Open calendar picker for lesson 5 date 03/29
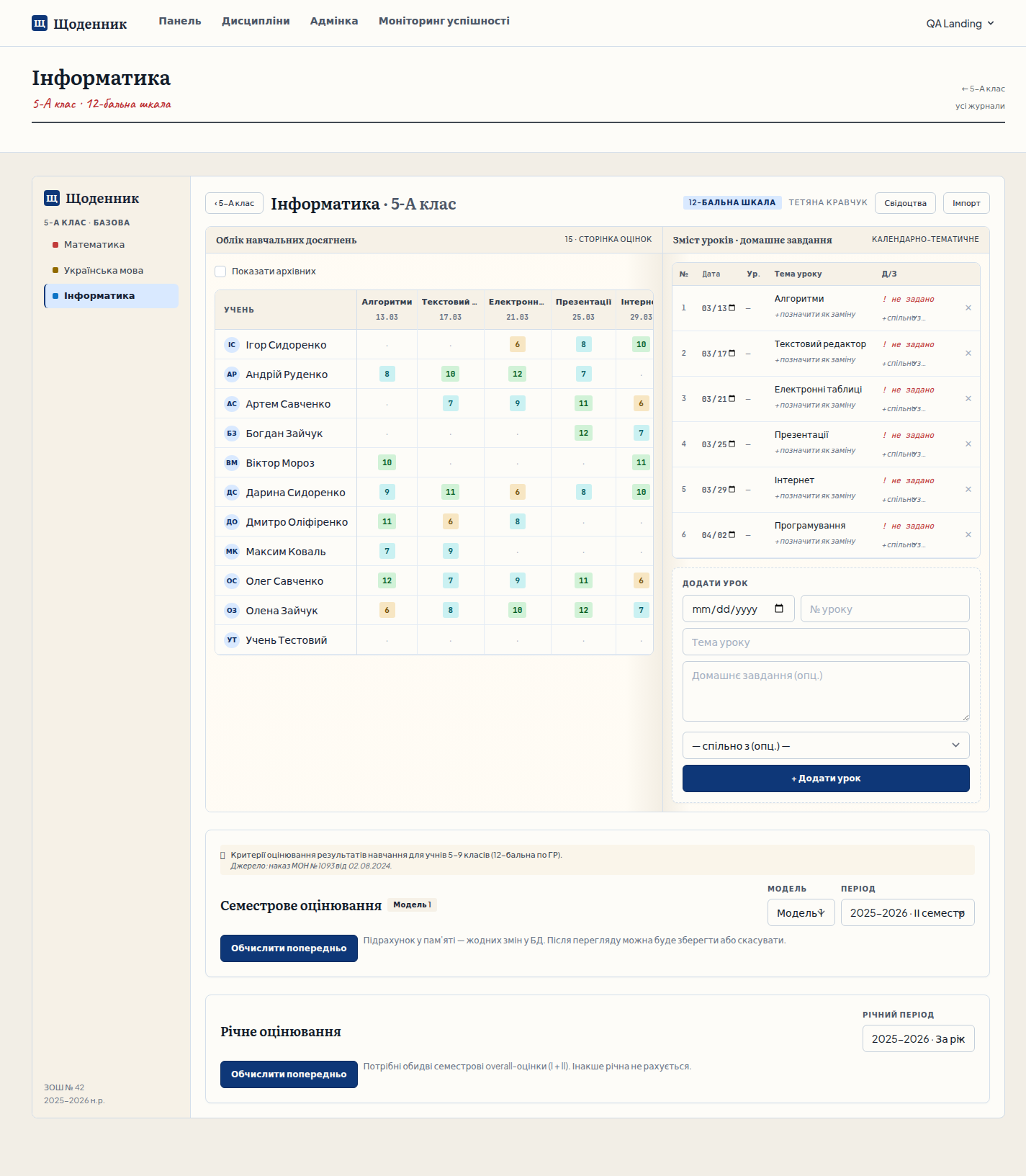This screenshot has height=1176, width=1026. [732, 489]
